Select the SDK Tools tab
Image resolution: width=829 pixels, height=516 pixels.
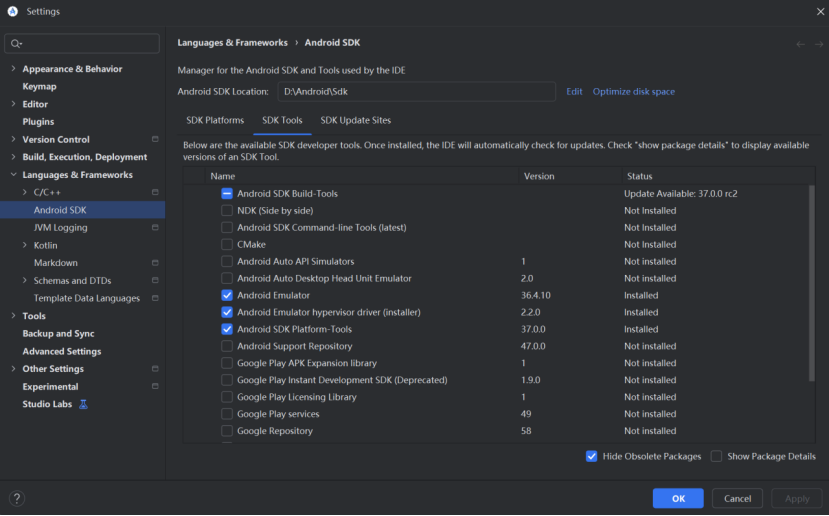tap(282, 120)
